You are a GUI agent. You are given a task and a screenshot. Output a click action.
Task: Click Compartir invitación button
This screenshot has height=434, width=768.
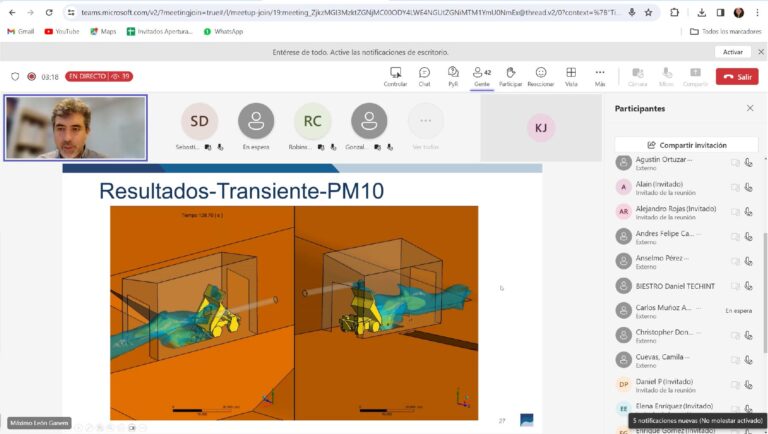pyautogui.click(x=686, y=145)
